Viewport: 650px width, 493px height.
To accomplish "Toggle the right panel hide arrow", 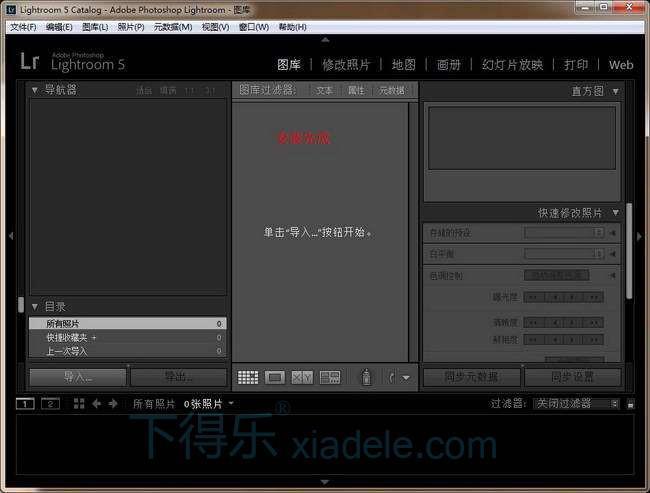I will pos(639,236).
